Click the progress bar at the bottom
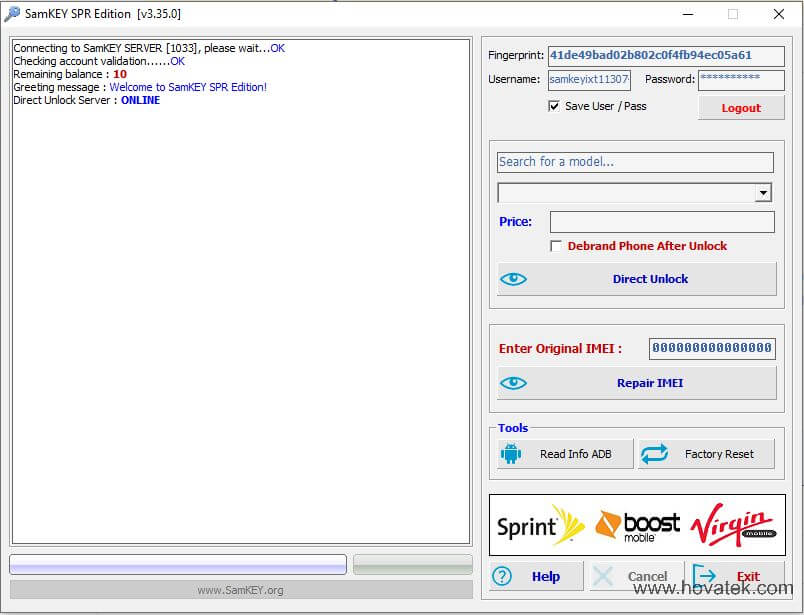The height and width of the screenshot is (615, 804). click(x=178, y=564)
